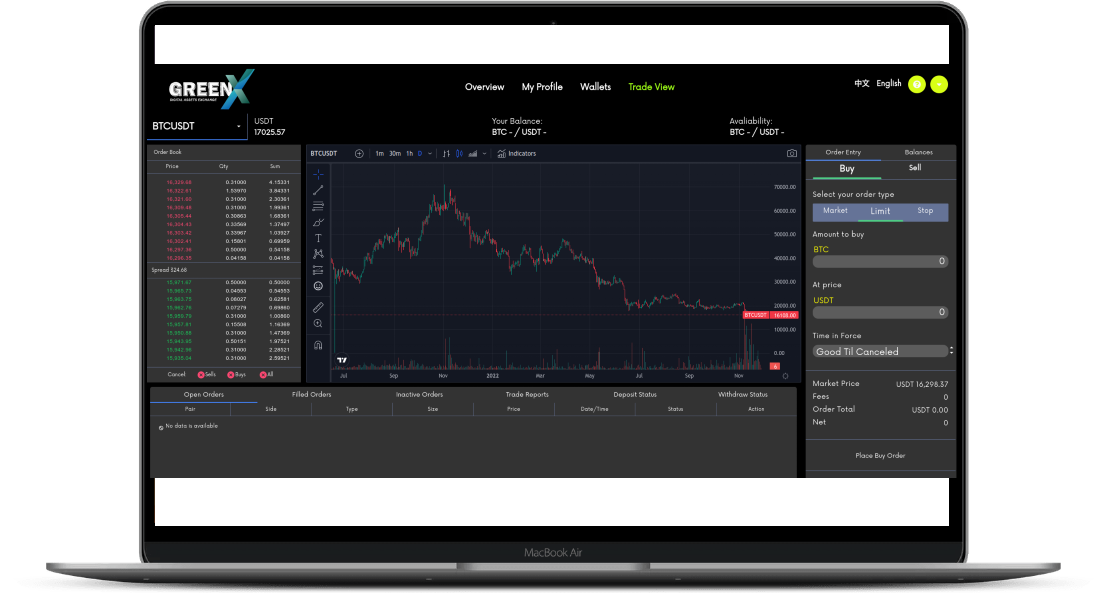Open the chart patterns tool
Image resolution: width=1107 pixels, height=593 pixels.
click(x=318, y=254)
